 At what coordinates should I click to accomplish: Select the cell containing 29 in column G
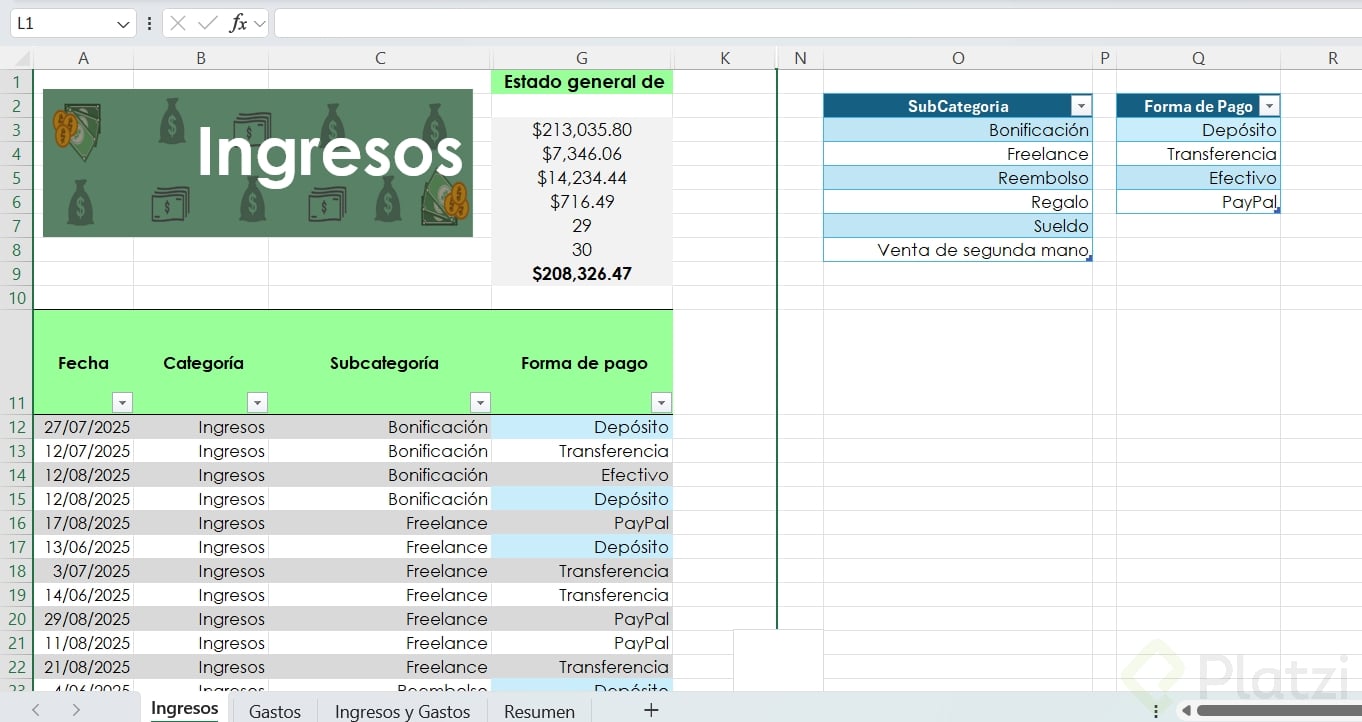(x=582, y=226)
